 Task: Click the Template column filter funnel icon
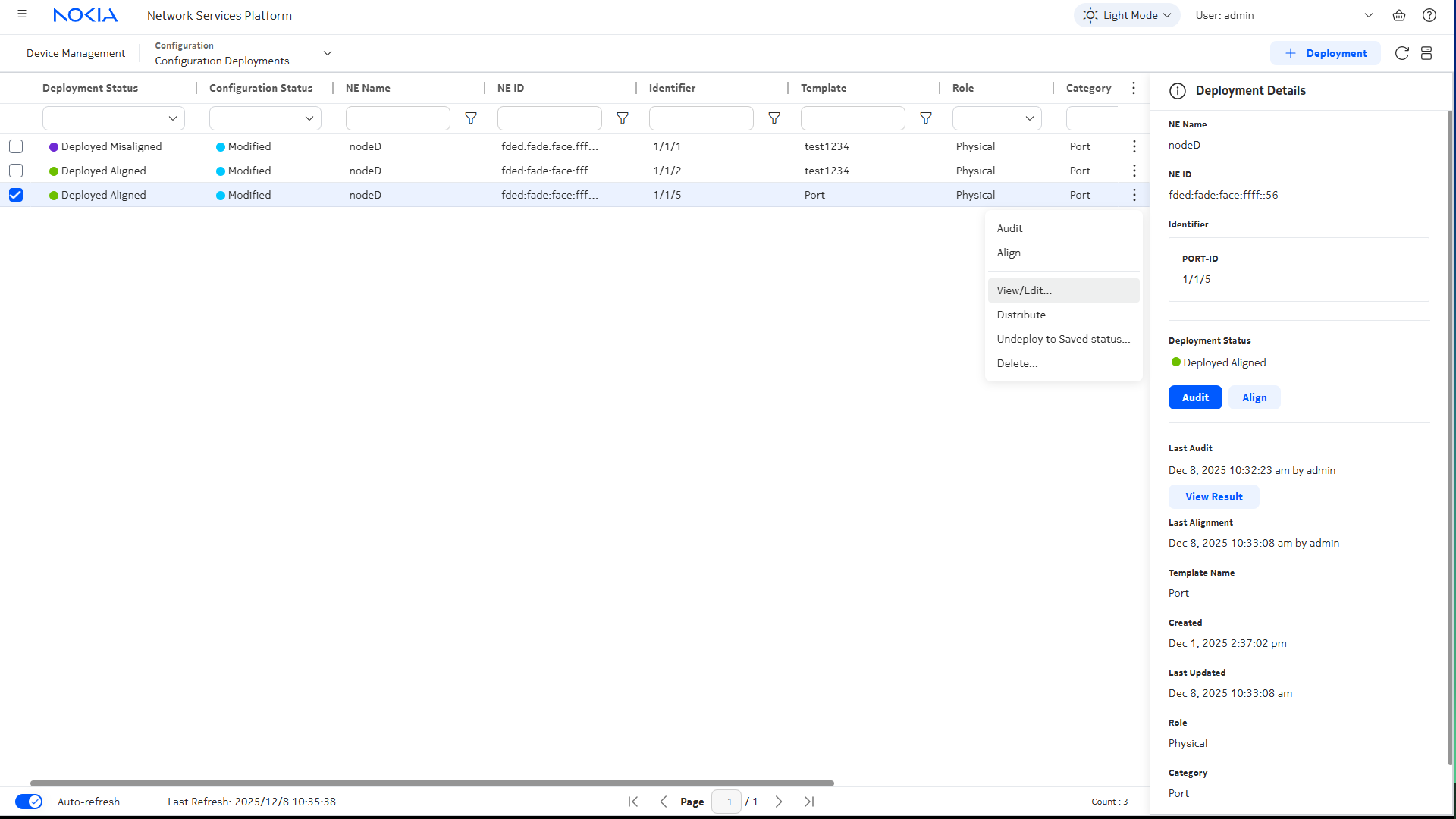925,118
